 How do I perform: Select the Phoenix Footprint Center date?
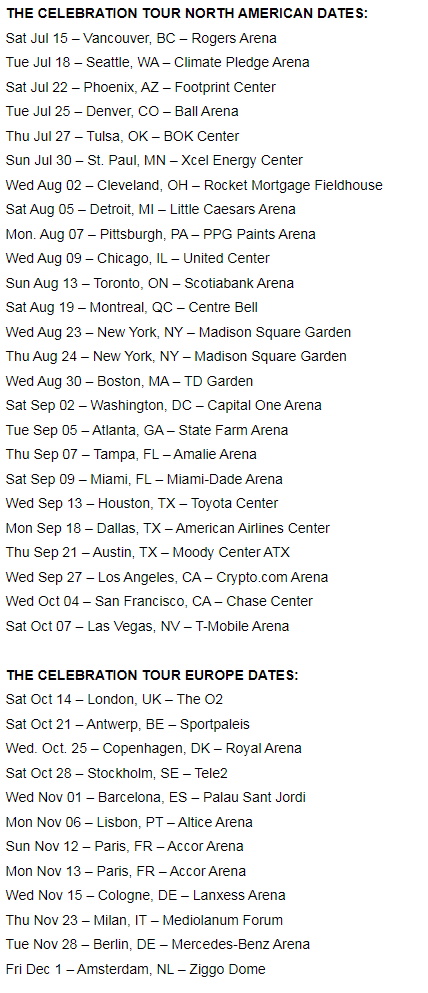(x=141, y=87)
